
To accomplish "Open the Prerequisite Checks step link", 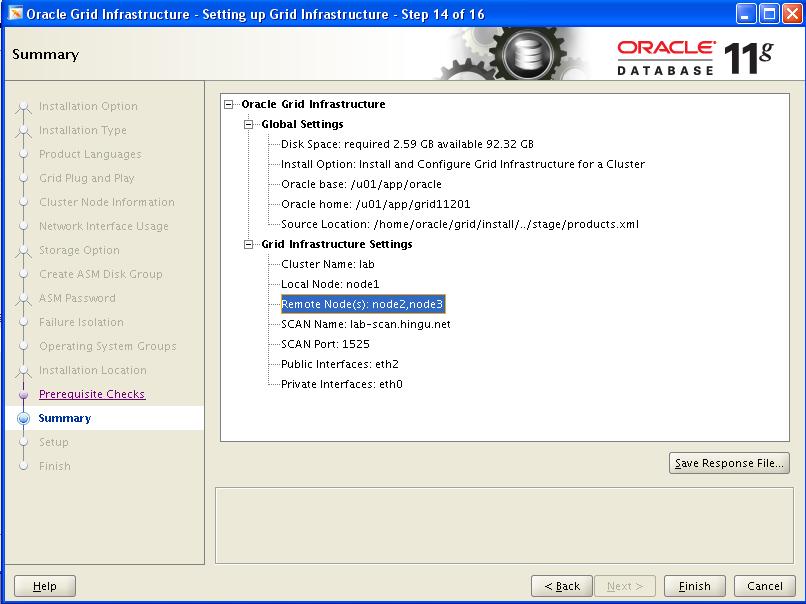I will tap(91, 394).
